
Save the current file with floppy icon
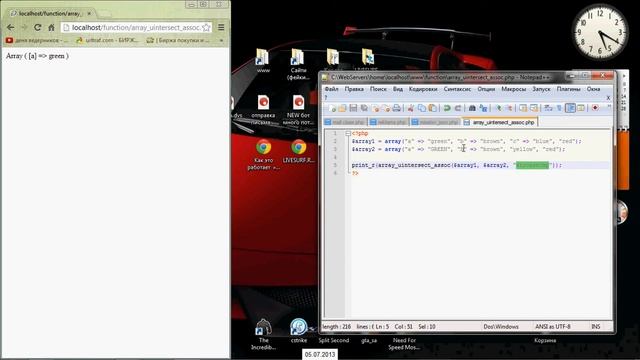tap(353, 108)
